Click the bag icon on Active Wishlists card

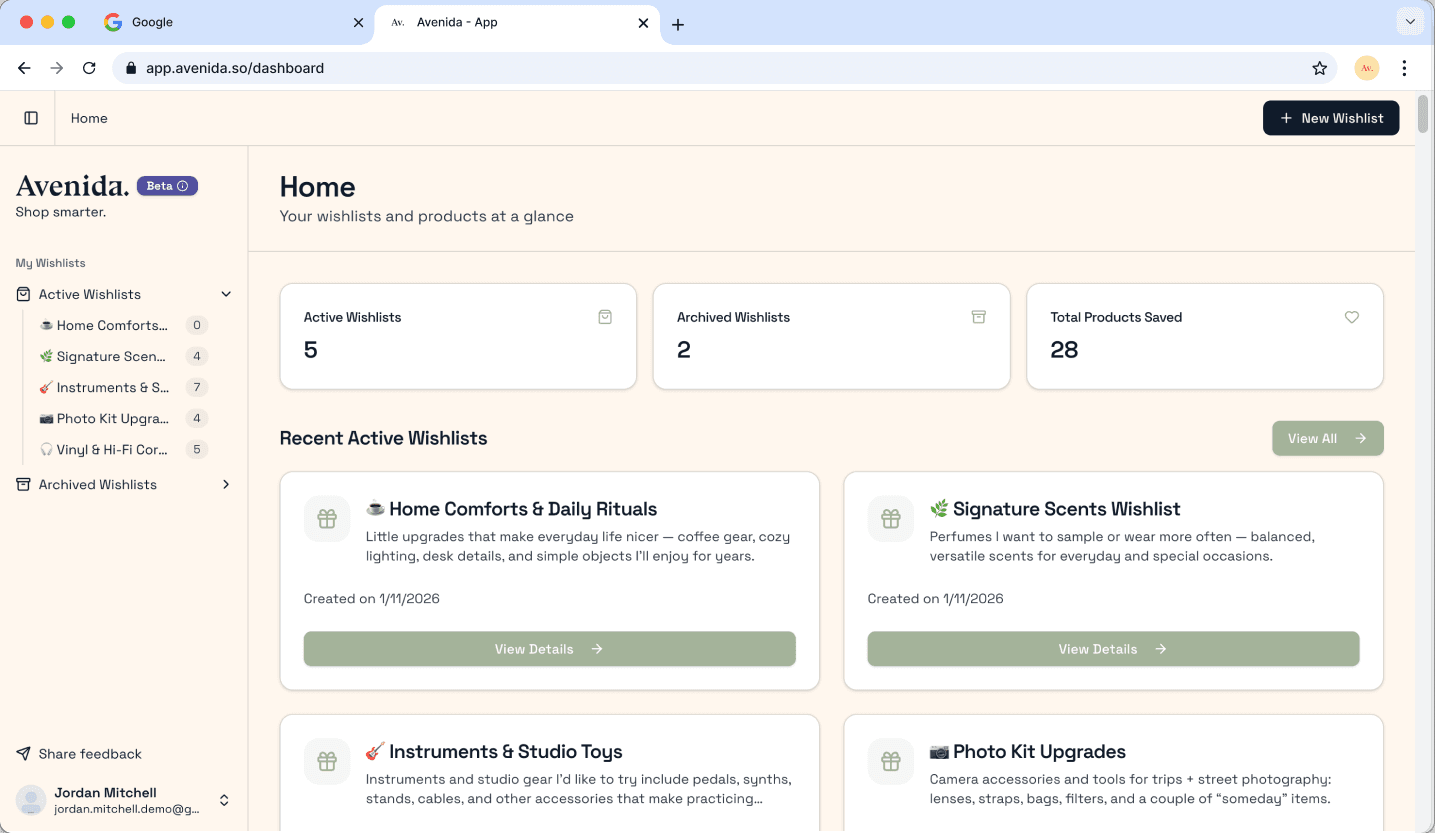(x=605, y=317)
